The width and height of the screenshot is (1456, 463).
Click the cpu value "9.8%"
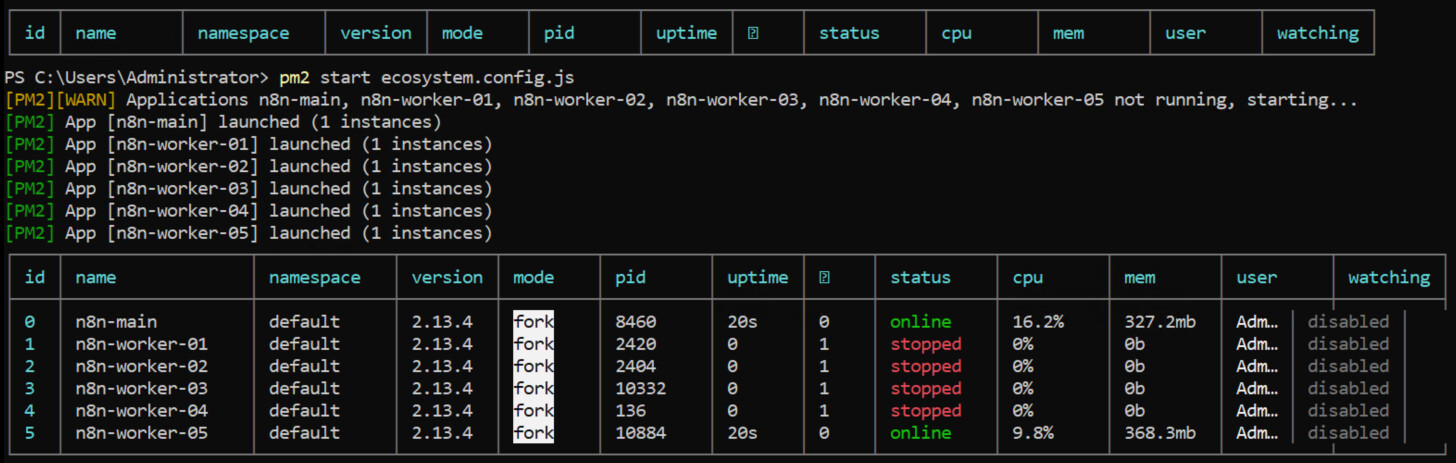click(x=1033, y=433)
